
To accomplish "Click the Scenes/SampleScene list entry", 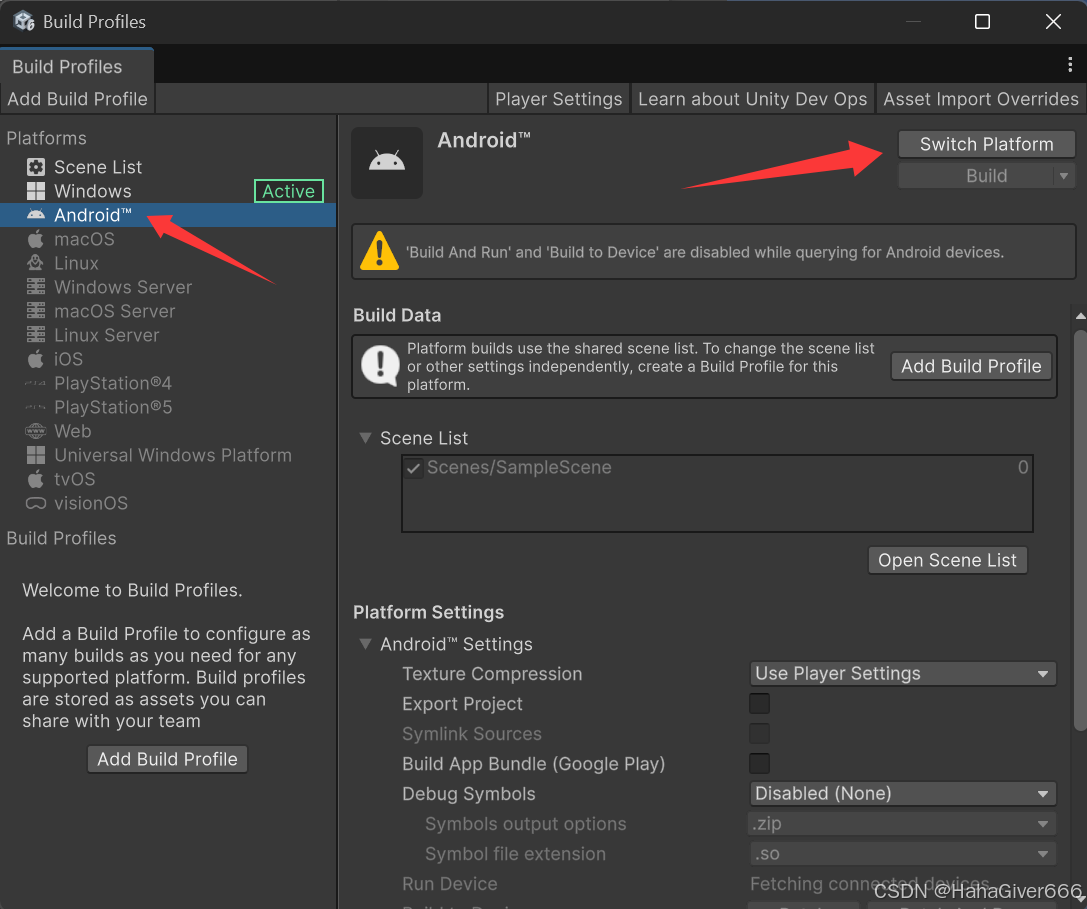I will [718, 468].
